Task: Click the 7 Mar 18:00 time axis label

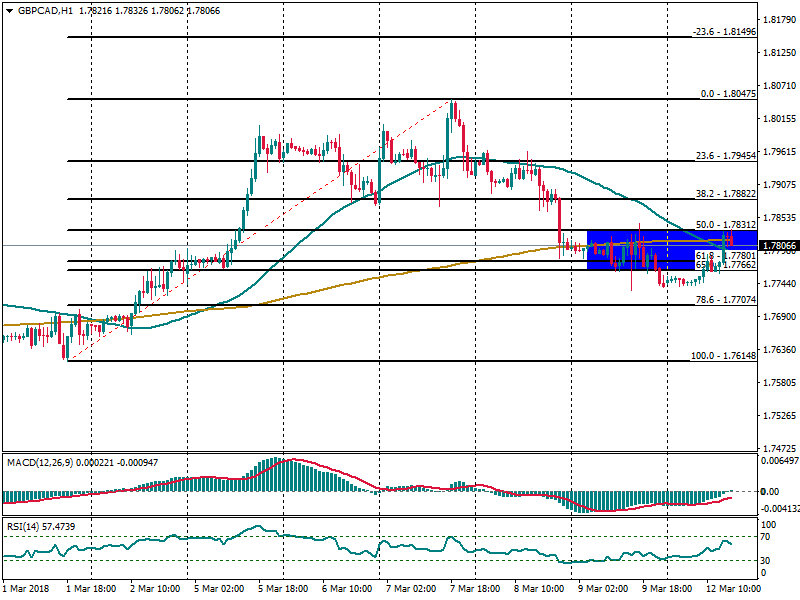Action: pos(474,590)
